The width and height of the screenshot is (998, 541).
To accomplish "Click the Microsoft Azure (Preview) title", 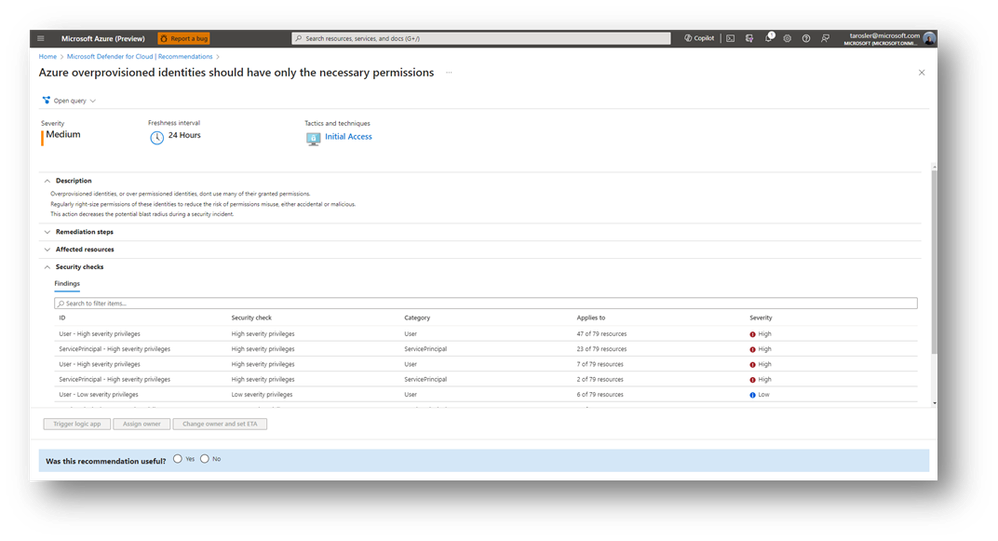I will pos(103,39).
